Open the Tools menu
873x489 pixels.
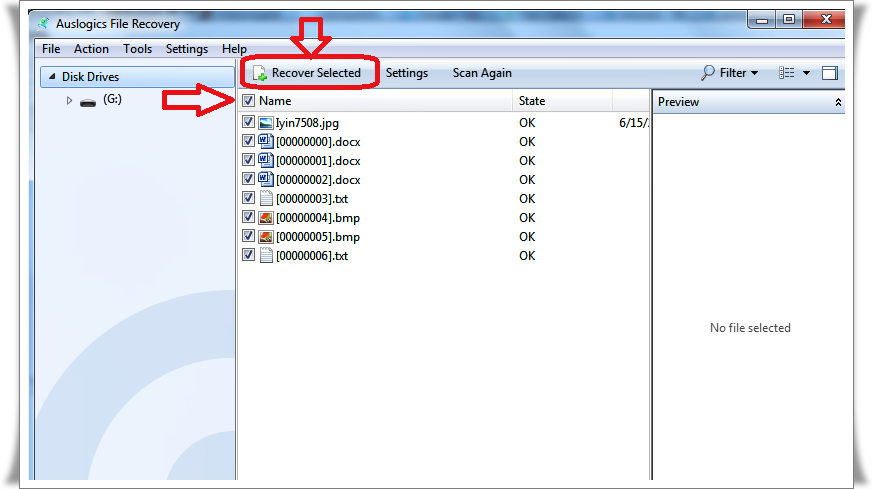138,49
